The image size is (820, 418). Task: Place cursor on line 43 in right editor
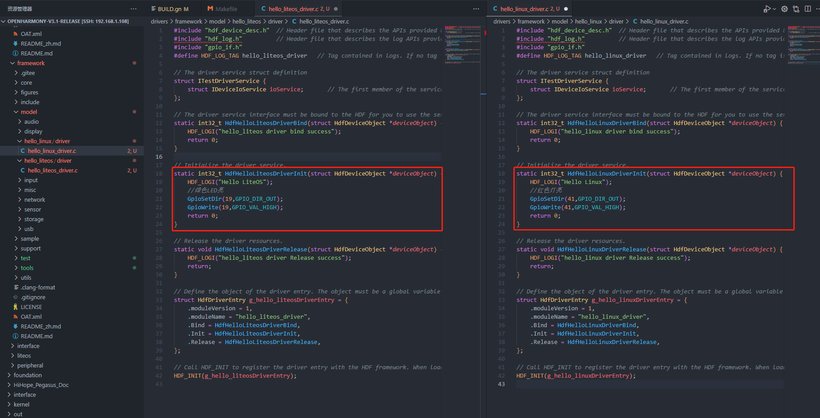pos(650,385)
